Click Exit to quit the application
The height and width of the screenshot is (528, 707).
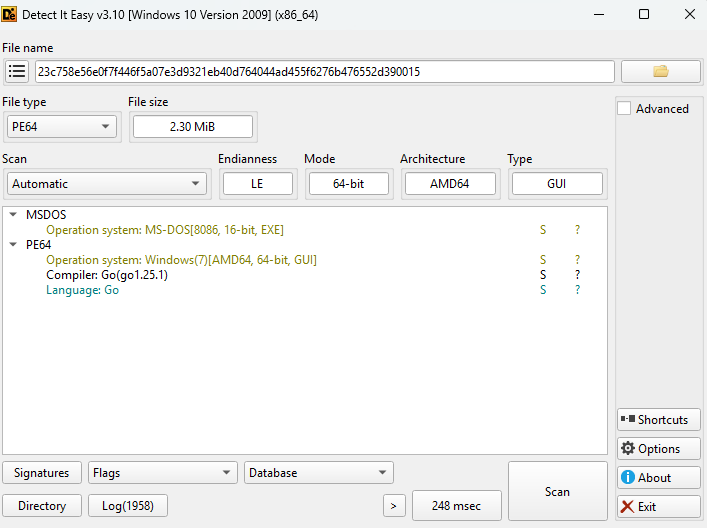[x=659, y=506]
